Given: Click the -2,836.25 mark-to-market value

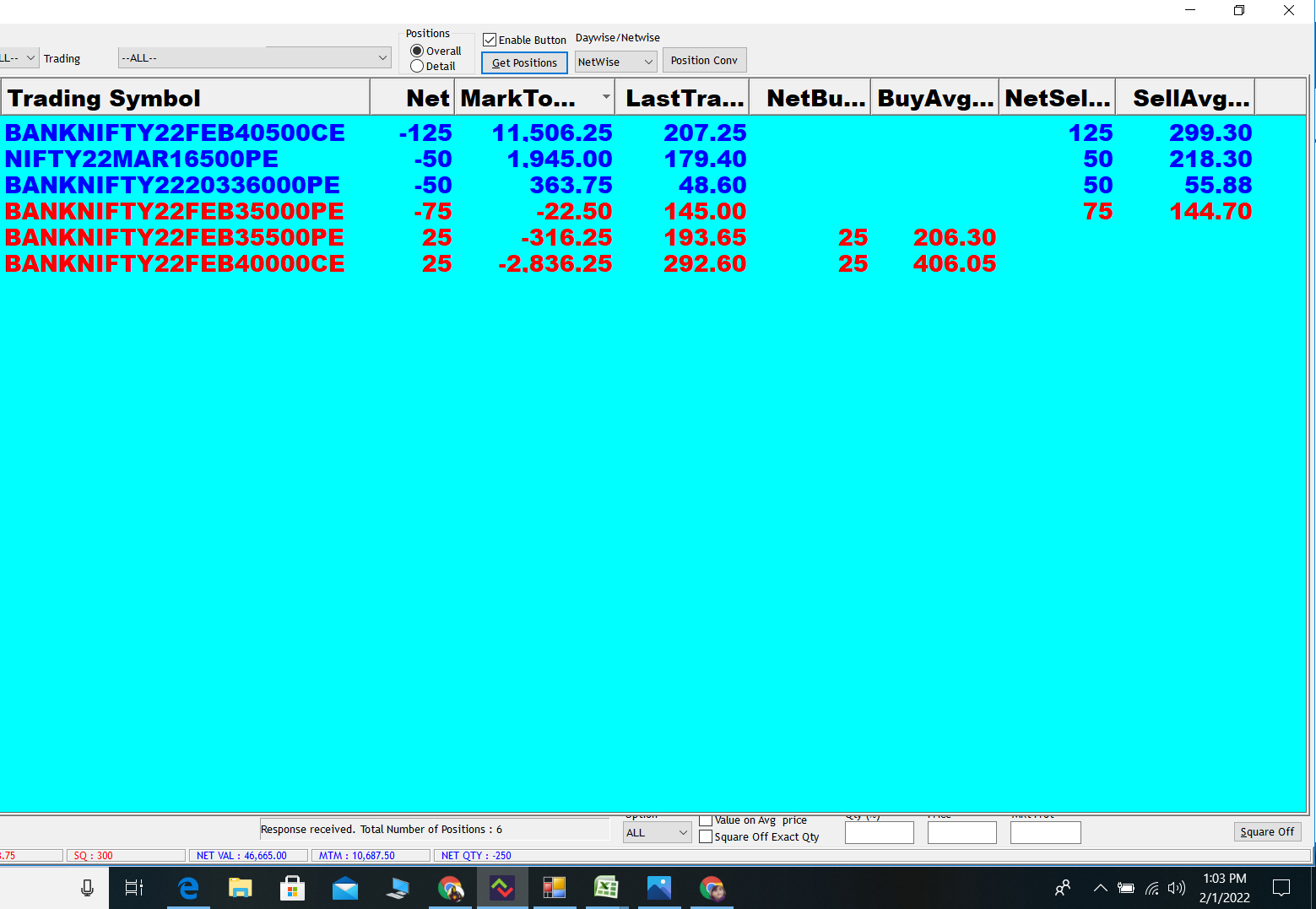Looking at the screenshot, I should tap(555, 263).
